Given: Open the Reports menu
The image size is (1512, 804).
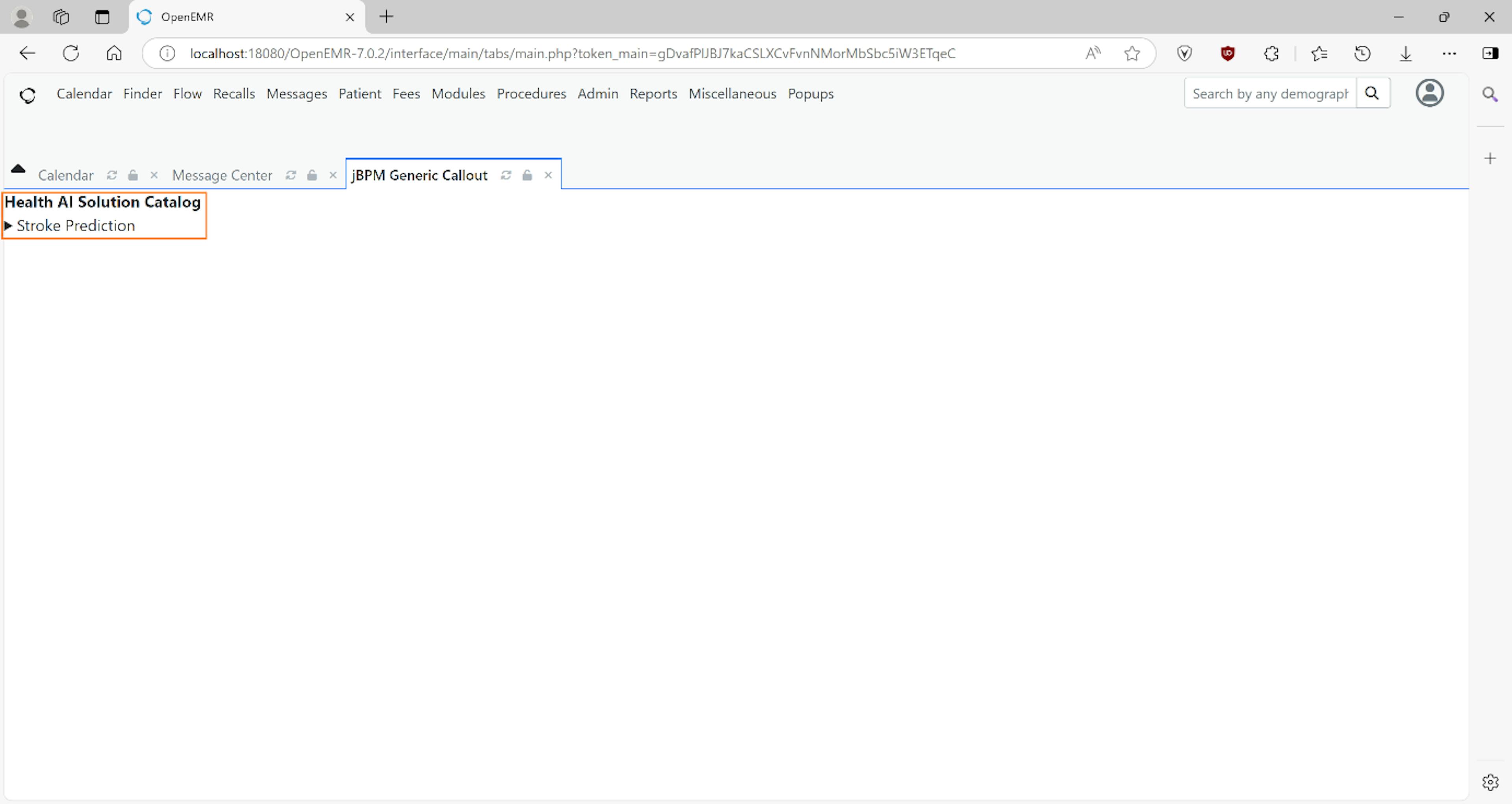Looking at the screenshot, I should 653,94.
